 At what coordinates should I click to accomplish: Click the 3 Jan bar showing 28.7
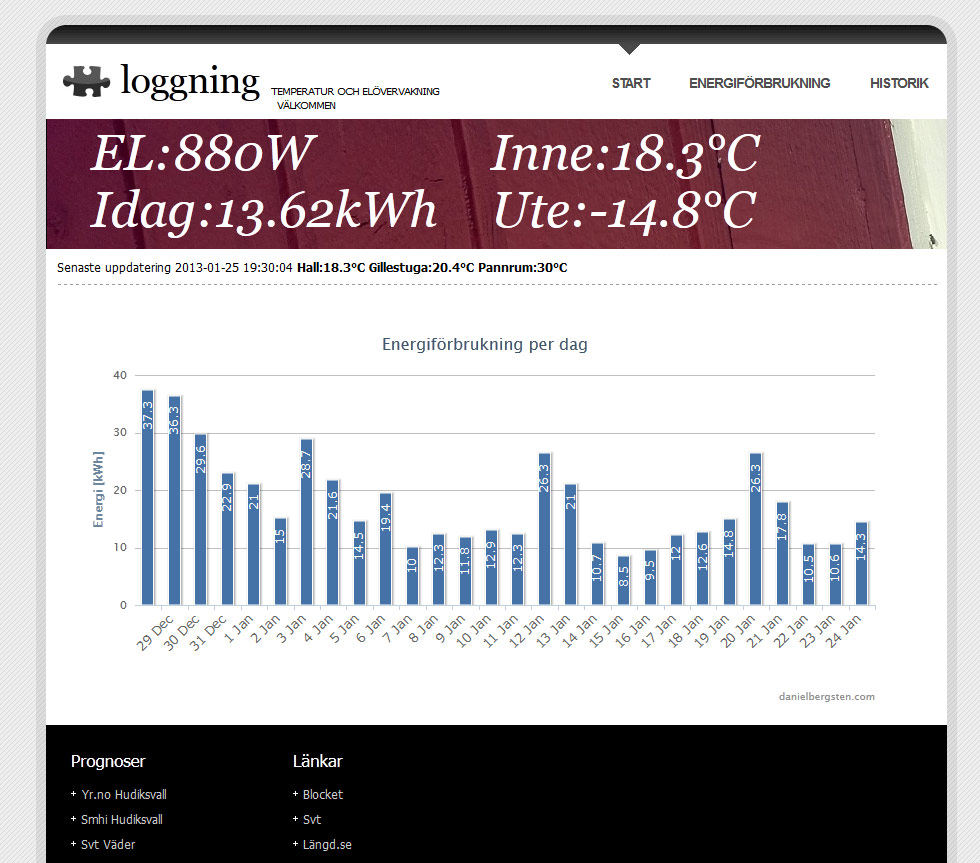pyautogui.click(x=307, y=522)
